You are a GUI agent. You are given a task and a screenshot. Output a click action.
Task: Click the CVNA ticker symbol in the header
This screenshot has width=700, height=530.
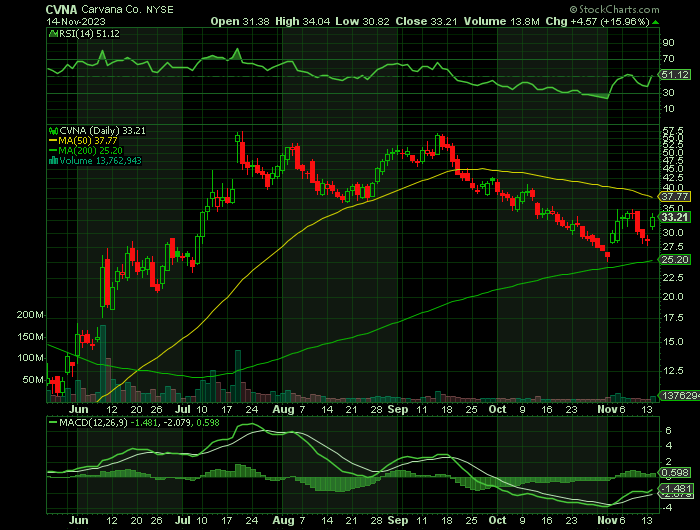62,9
